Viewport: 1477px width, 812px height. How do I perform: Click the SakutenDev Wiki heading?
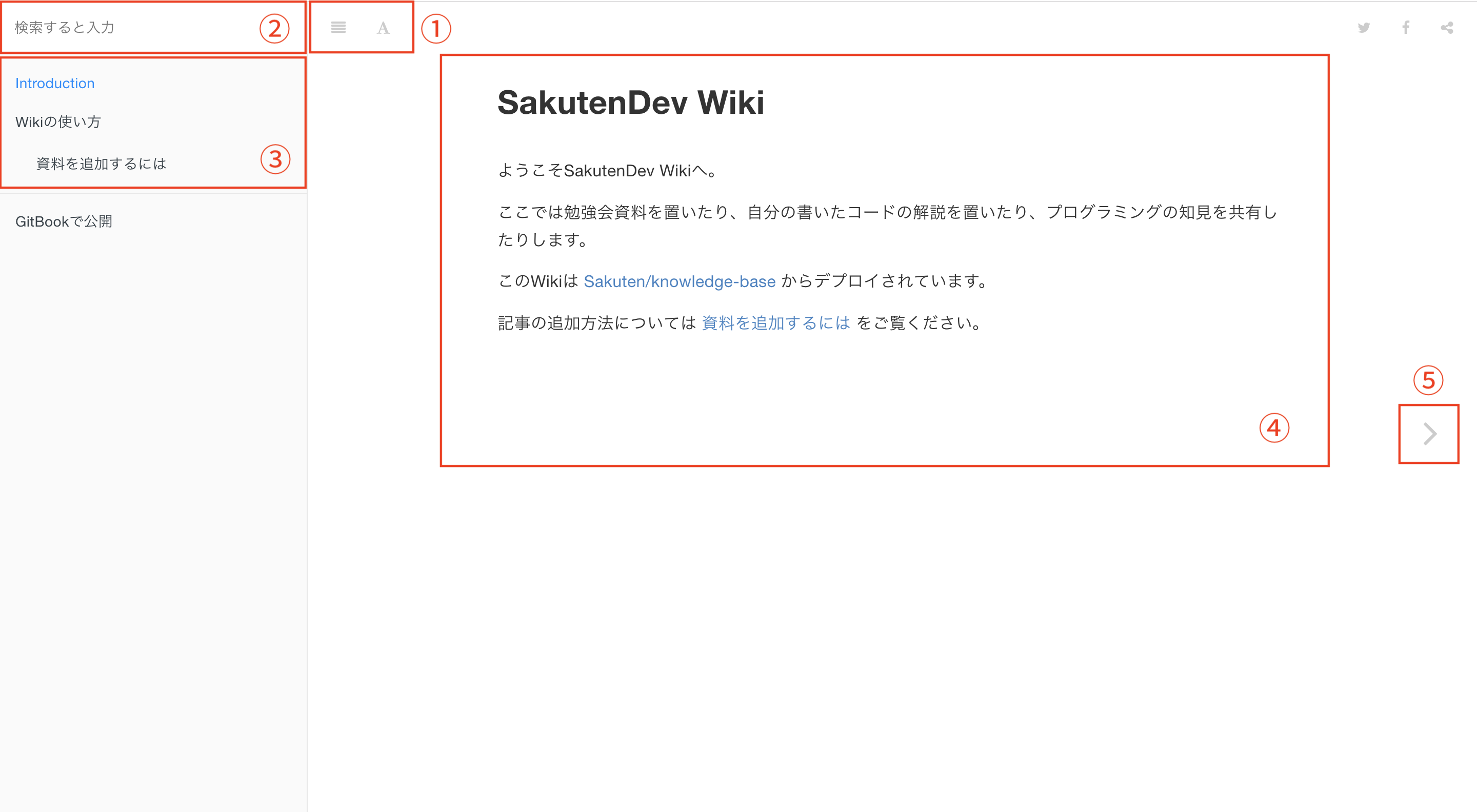pos(630,103)
